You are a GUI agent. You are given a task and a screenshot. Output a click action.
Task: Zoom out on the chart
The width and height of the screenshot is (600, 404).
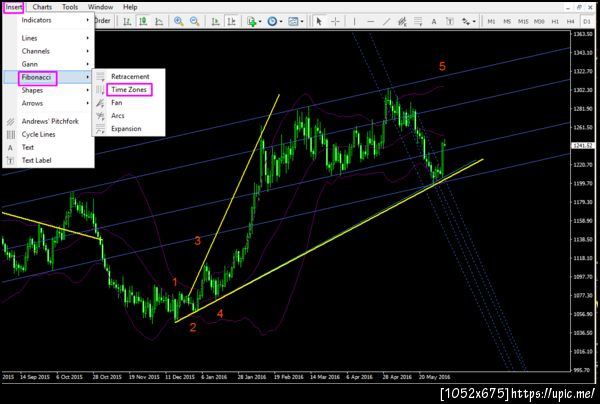pos(194,21)
